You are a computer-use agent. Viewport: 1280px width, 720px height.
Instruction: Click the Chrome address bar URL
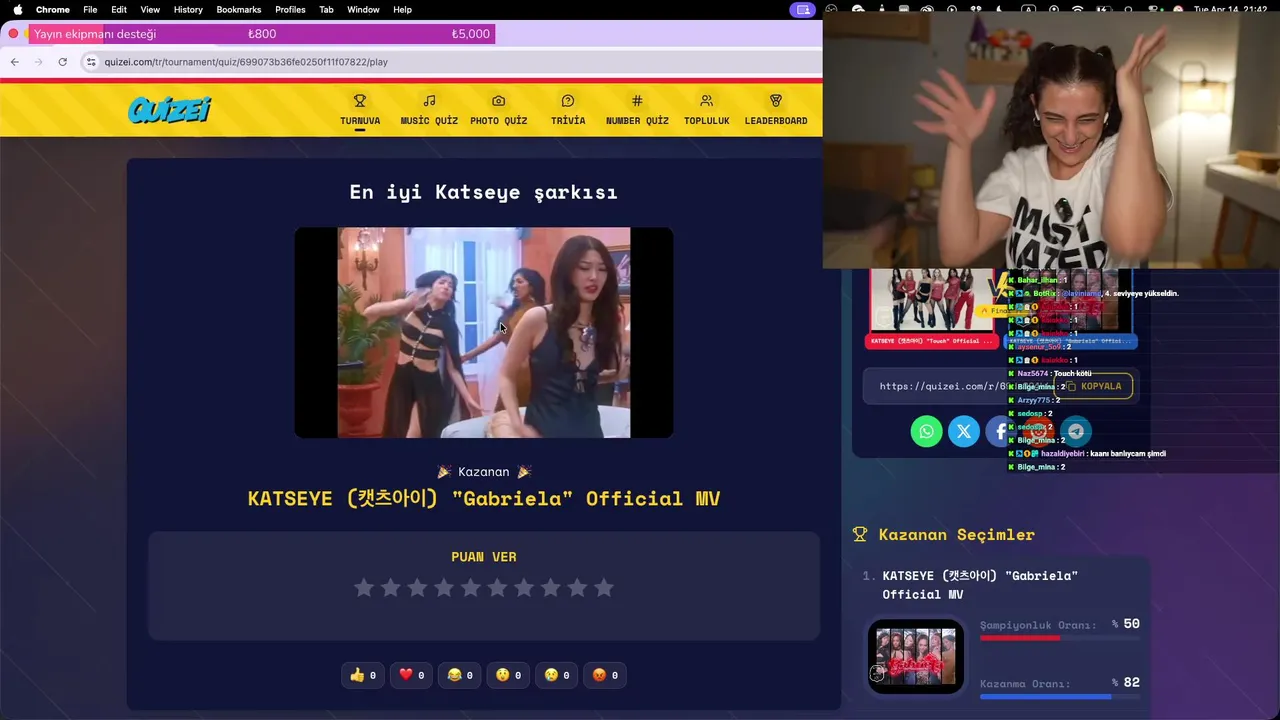click(x=246, y=62)
